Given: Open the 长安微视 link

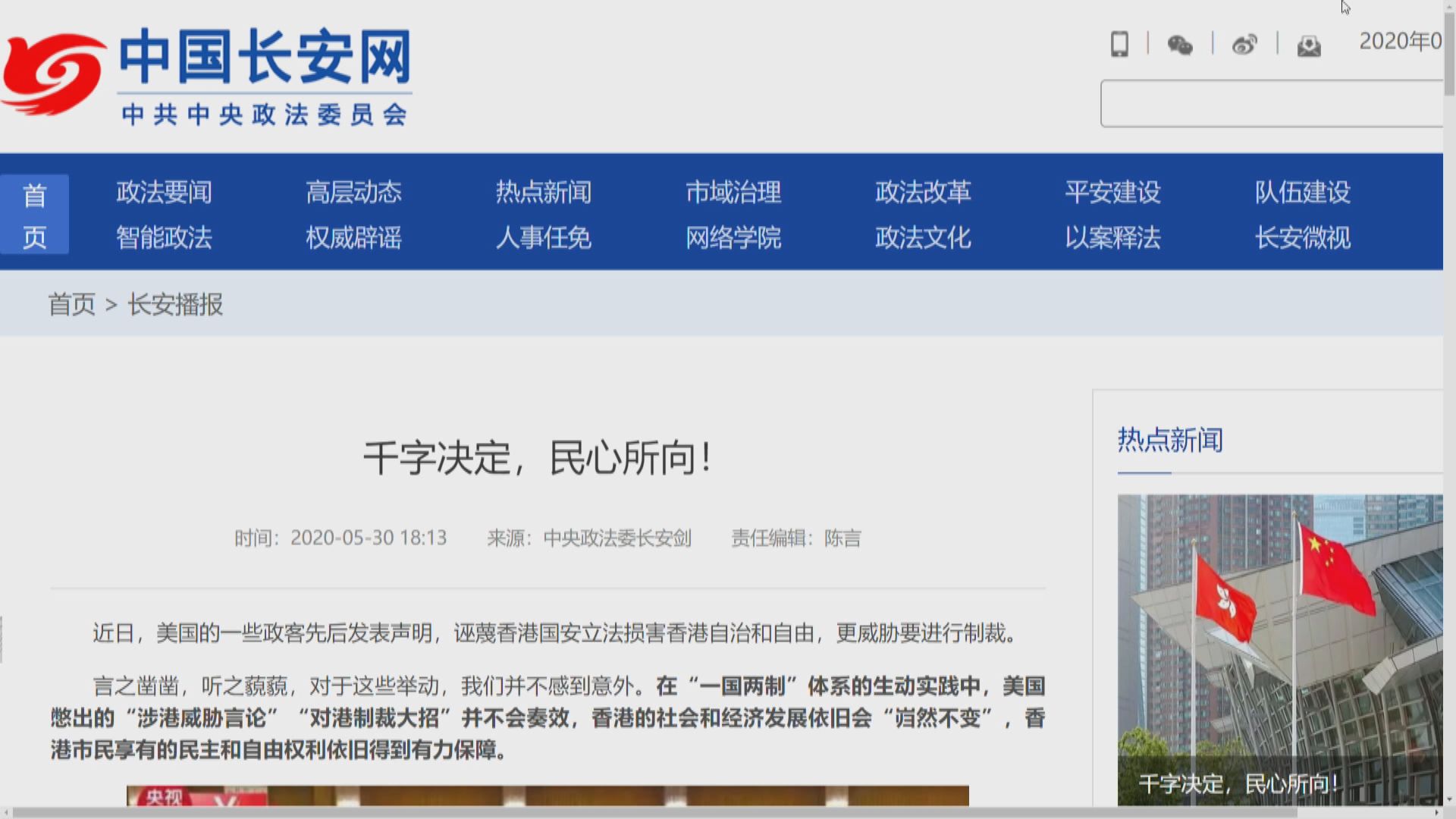Looking at the screenshot, I should point(1303,239).
